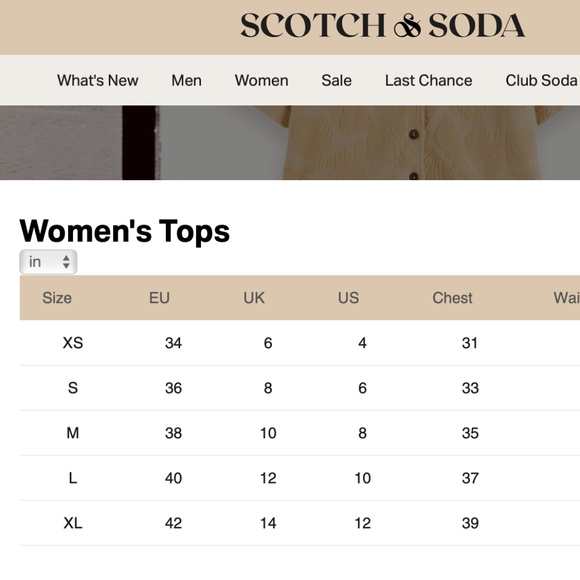
Task: Select the M size cell
Action: pyautogui.click(x=73, y=433)
